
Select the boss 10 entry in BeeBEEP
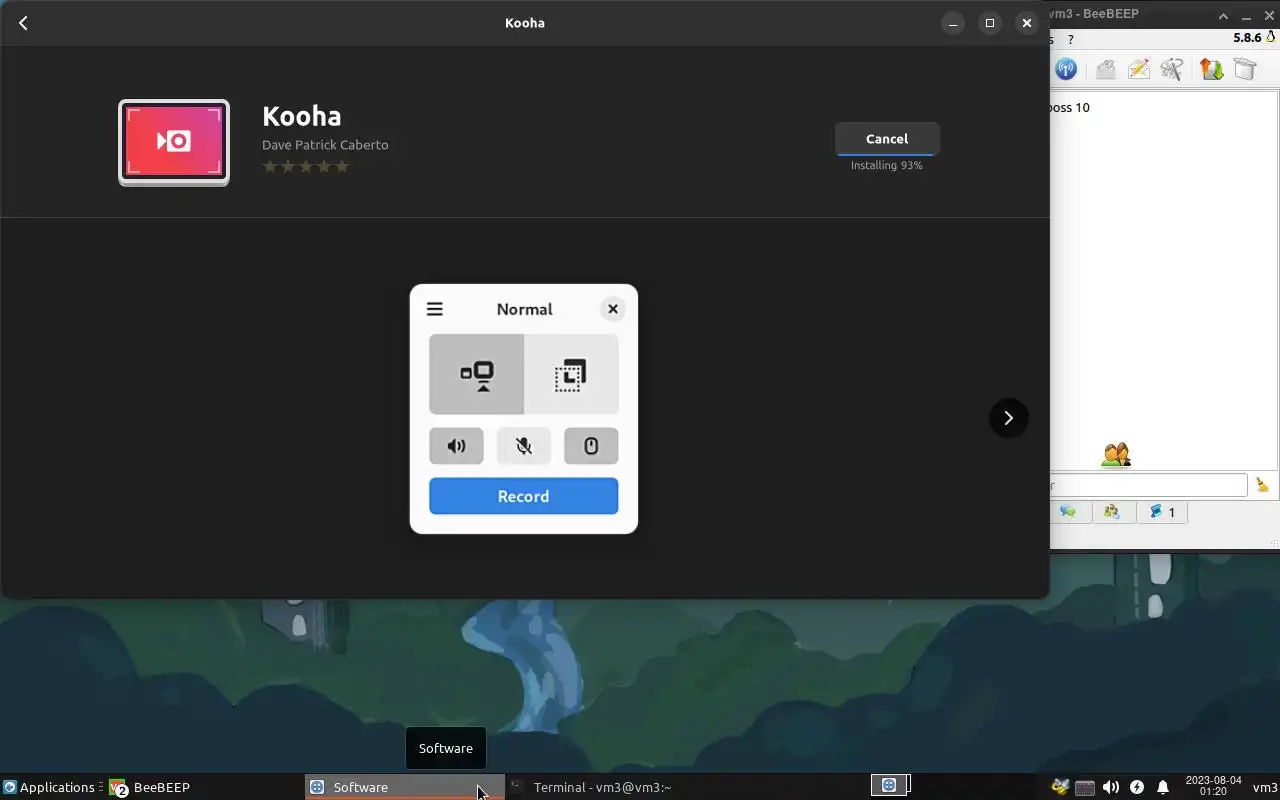[x=1069, y=108]
